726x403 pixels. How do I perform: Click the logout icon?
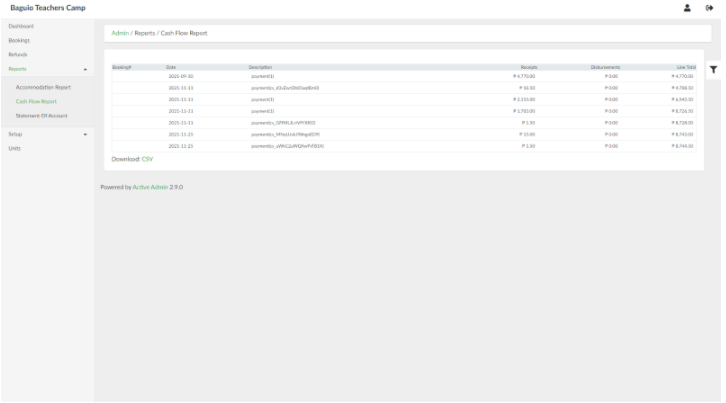(x=709, y=8)
